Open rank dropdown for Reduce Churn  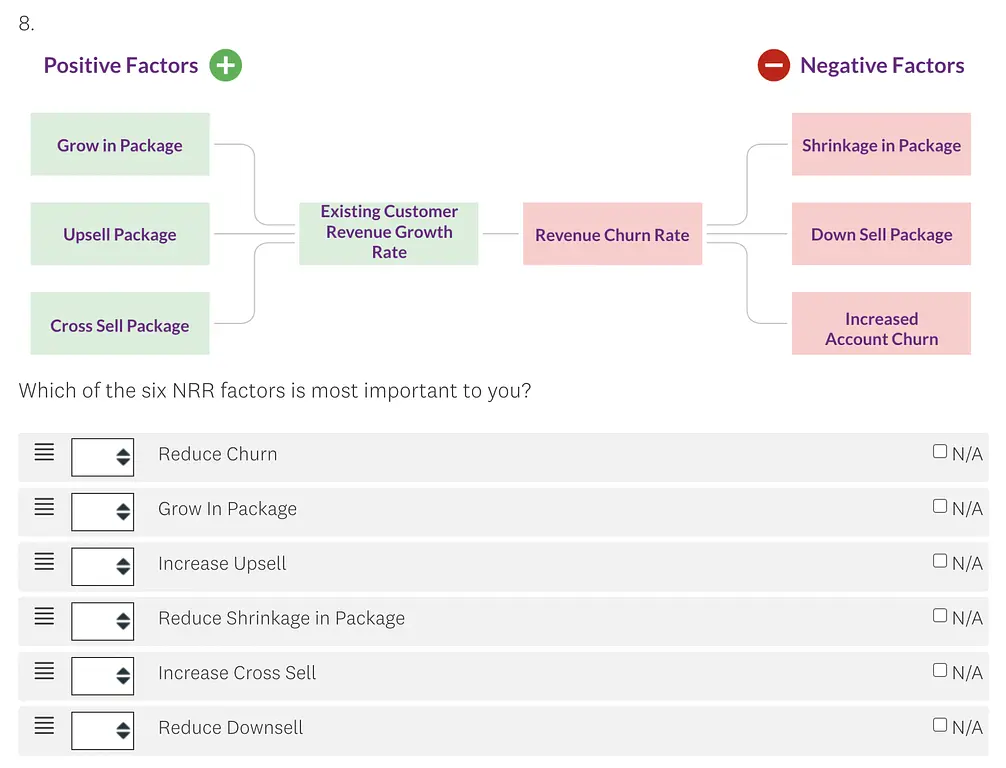coord(102,457)
